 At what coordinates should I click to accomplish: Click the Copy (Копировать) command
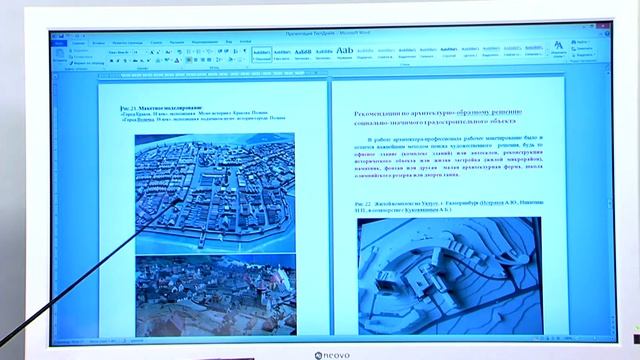tap(80, 57)
